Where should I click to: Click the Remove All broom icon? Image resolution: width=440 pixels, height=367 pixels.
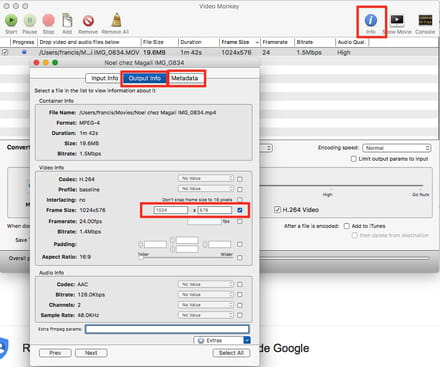pyautogui.click(x=116, y=20)
